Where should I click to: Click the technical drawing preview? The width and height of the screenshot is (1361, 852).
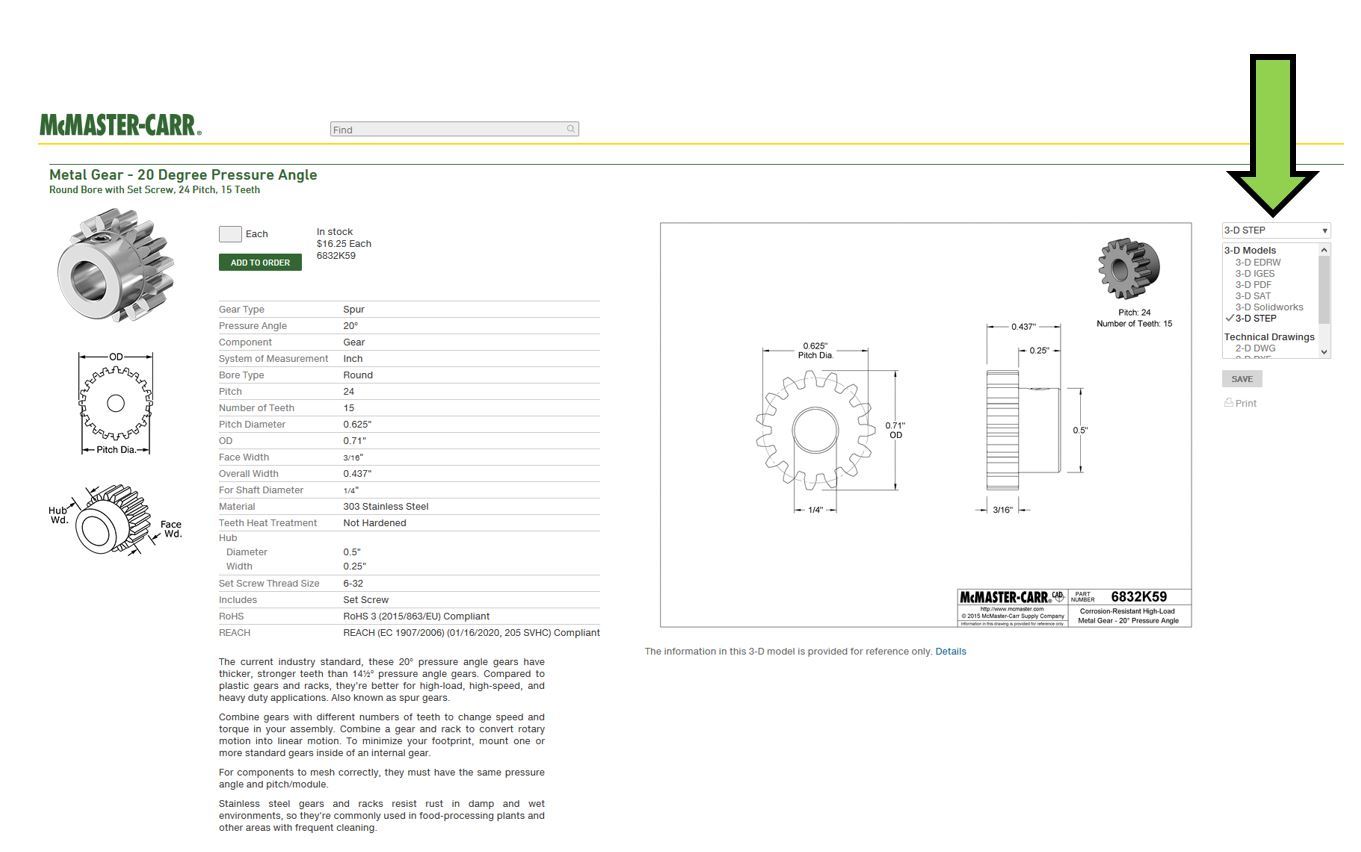pos(926,425)
